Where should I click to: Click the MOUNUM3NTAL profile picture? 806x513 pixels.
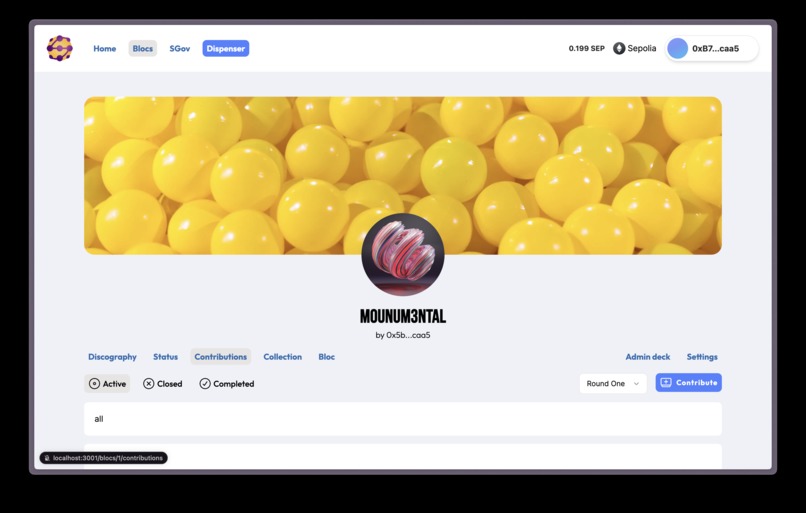[403, 254]
